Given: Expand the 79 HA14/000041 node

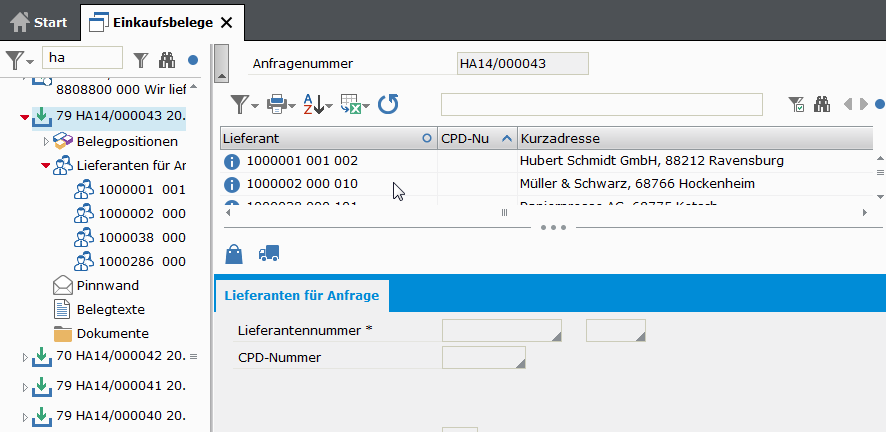Looking at the screenshot, I should tap(24, 387).
